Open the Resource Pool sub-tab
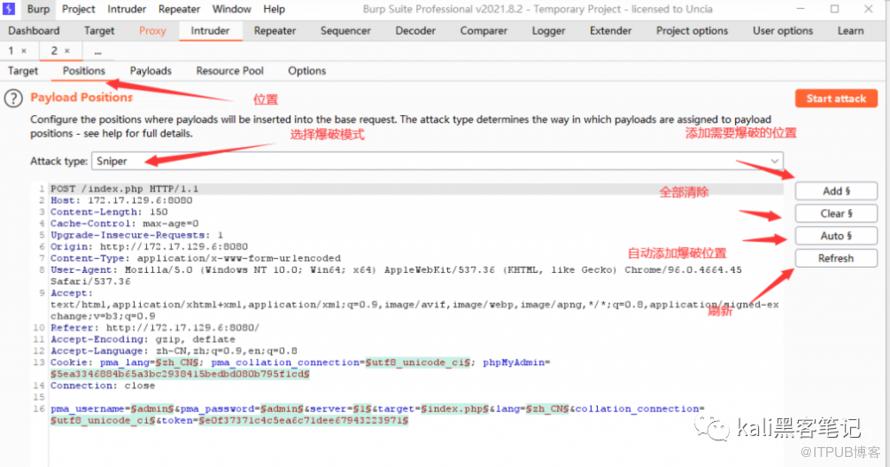Viewport: 890px width, 467px height. pyautogui.click(x=230, y=71)
